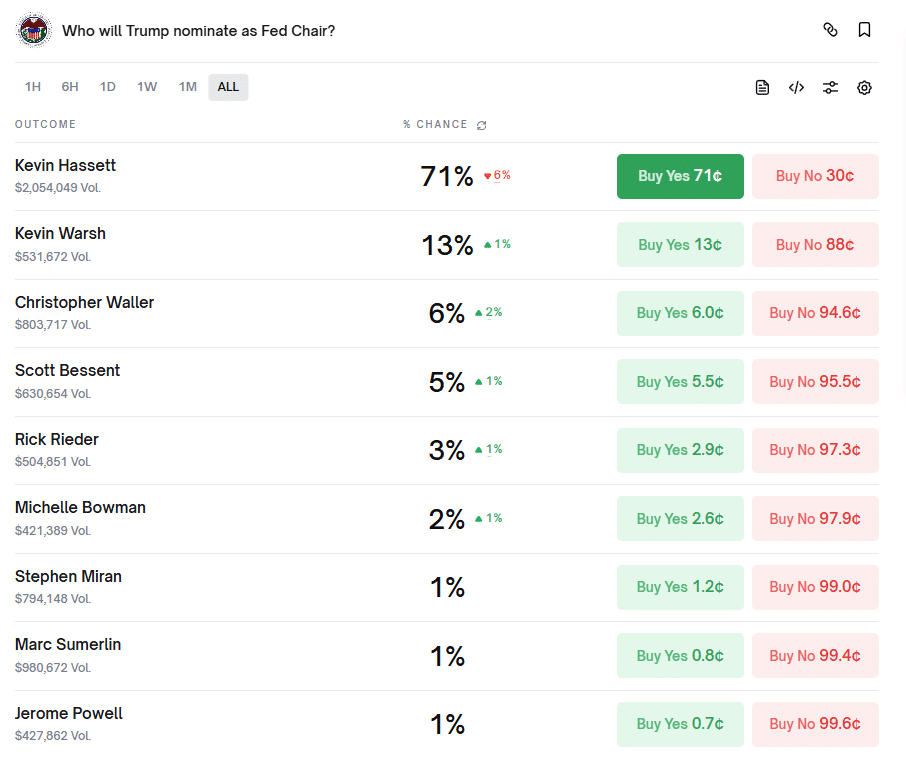906x757 pixels.
Task: Expand the Kevin Hassett outcome row
Action: [x=65, y=165]
